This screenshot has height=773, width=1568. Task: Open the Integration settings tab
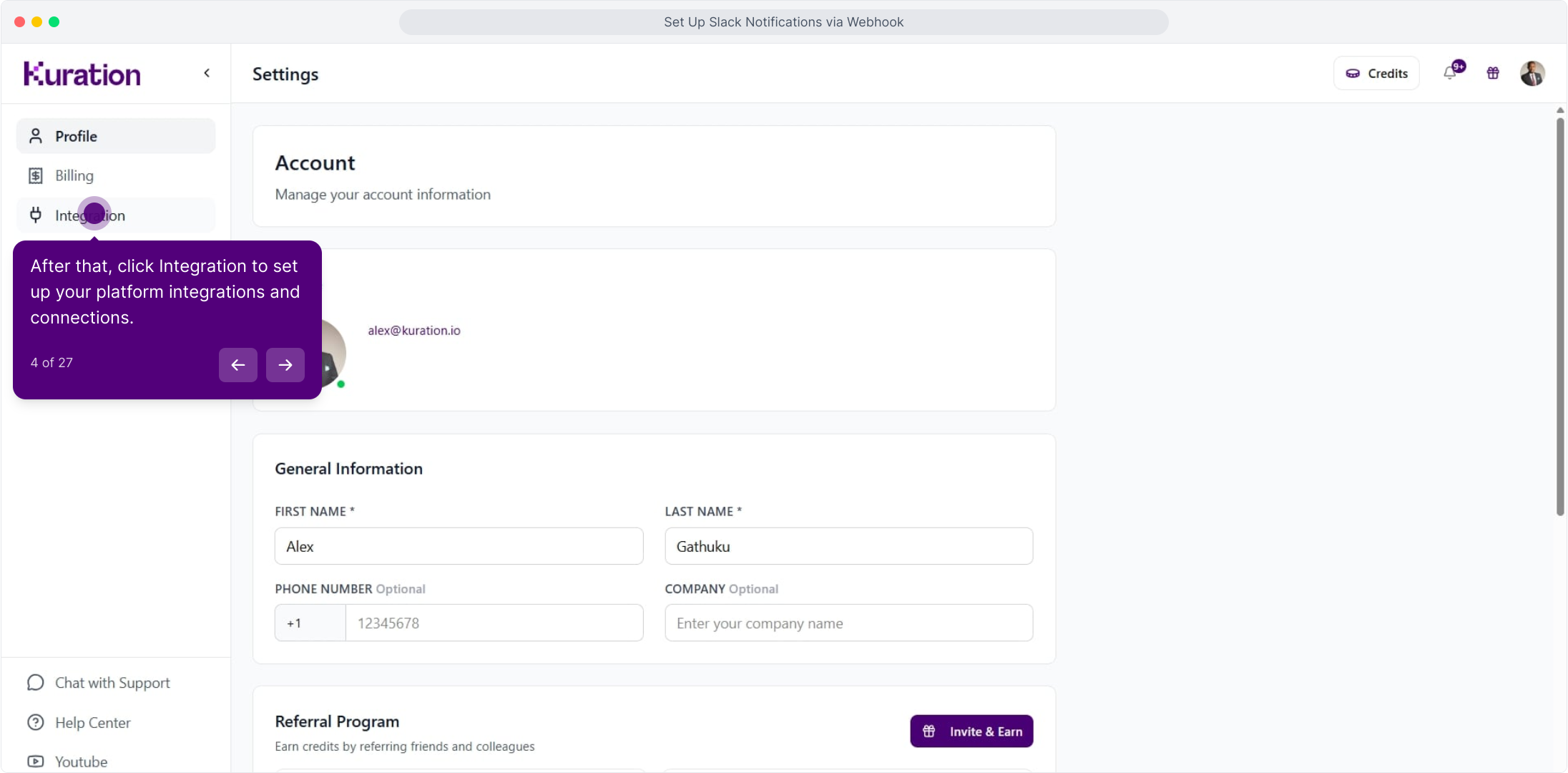[116, 215]
